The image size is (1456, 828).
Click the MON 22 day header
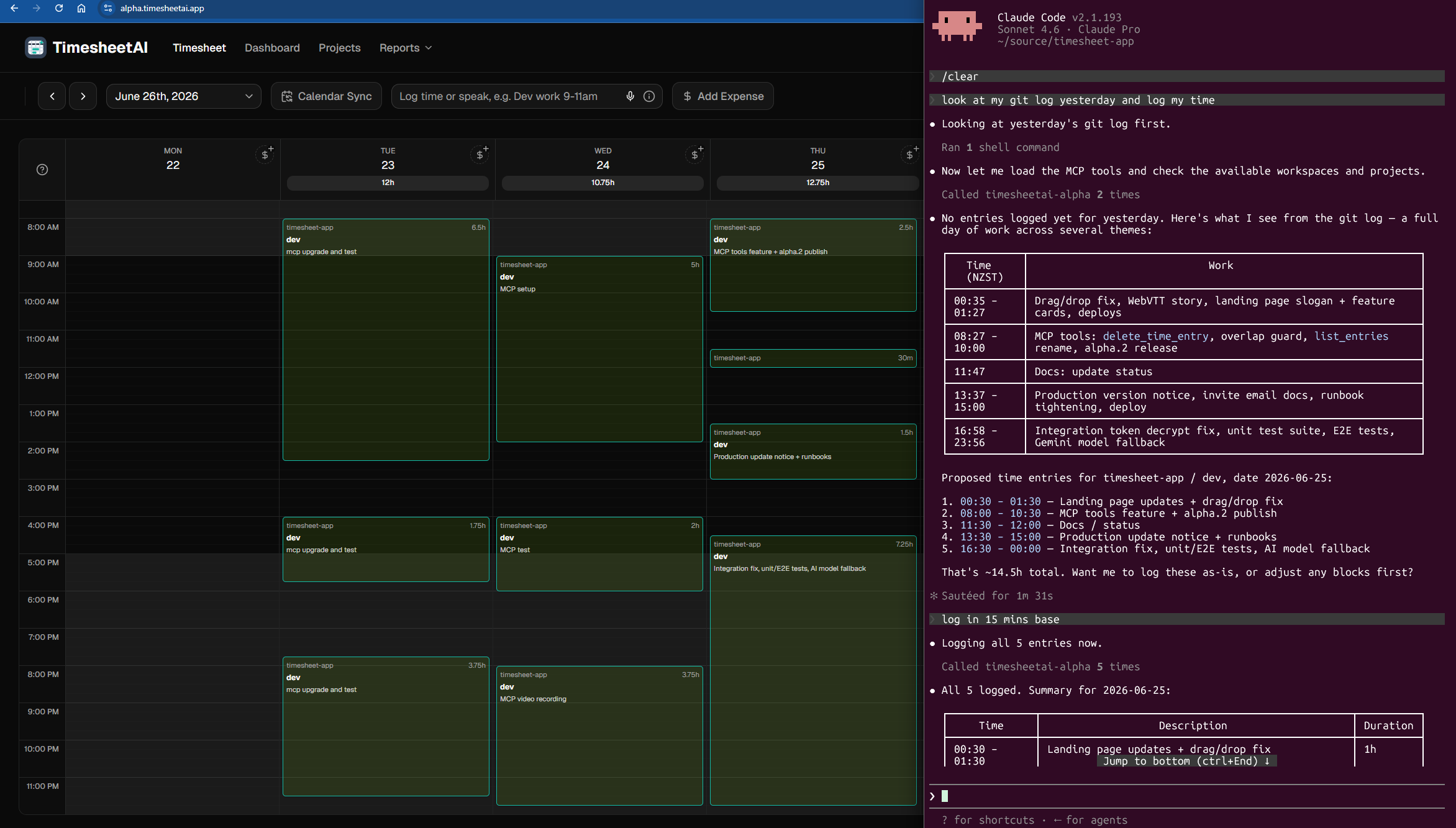(173, 159)
